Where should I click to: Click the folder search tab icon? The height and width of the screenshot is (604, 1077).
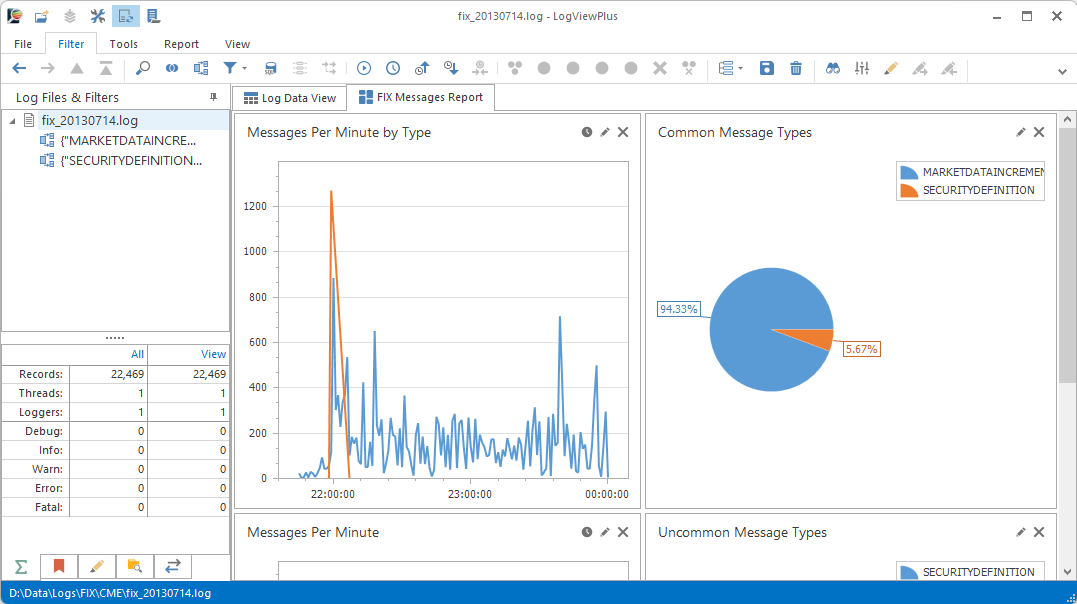(x=135, y=566)
